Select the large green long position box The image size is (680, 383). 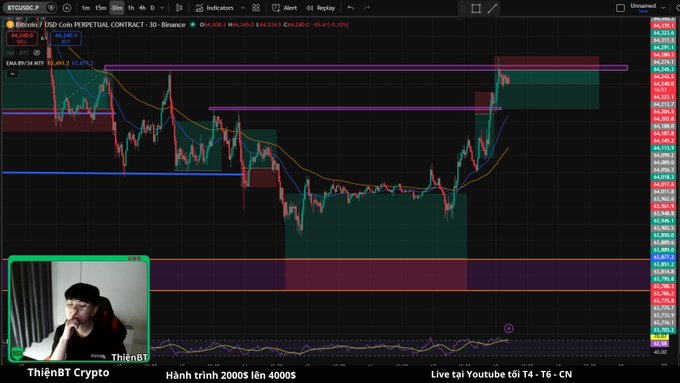click(x=376, y=226)
